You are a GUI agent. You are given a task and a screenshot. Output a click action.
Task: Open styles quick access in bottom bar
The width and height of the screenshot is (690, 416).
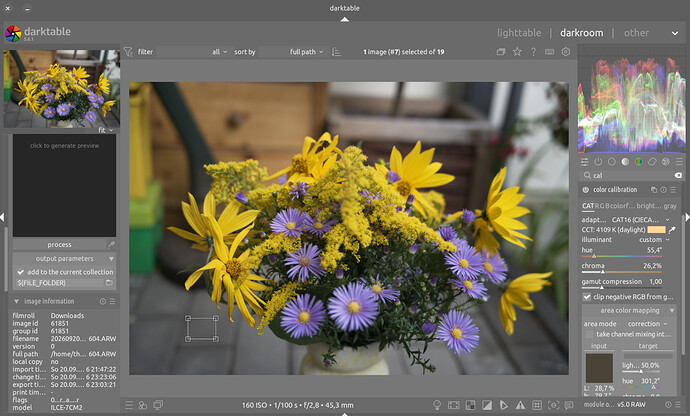click(143, 405)
